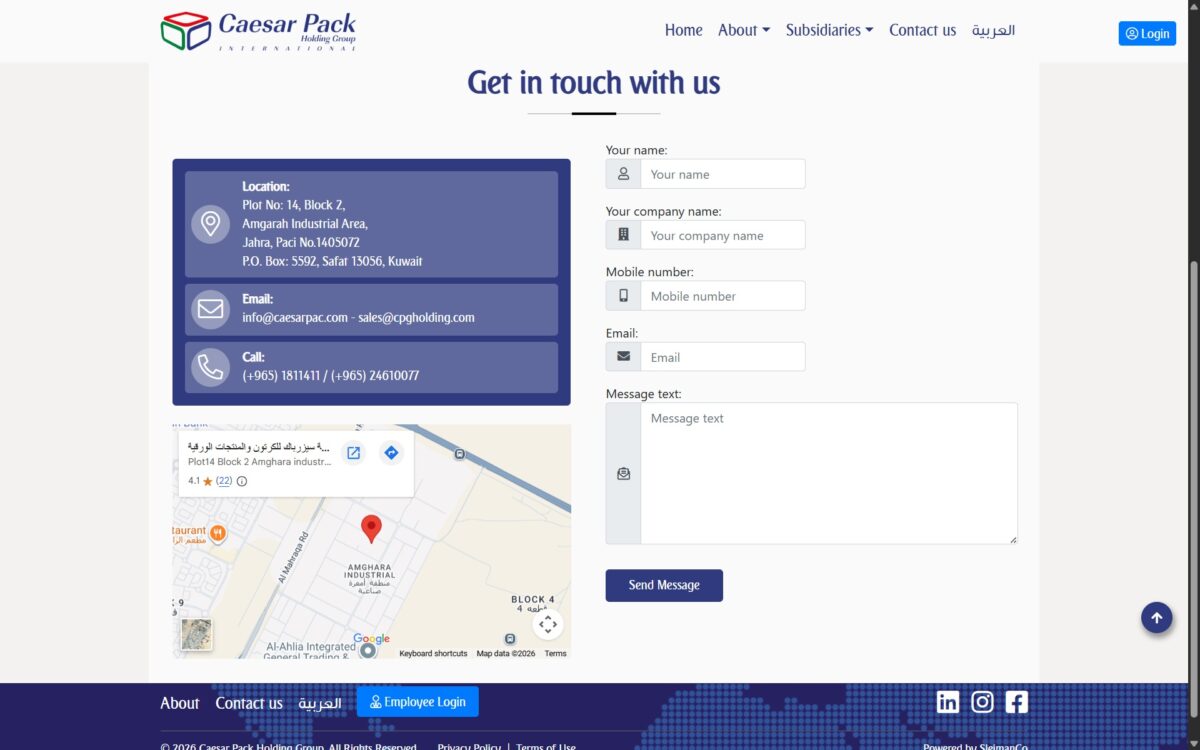Click the phone call icon
1200x750 pixels.
[210, 367]
